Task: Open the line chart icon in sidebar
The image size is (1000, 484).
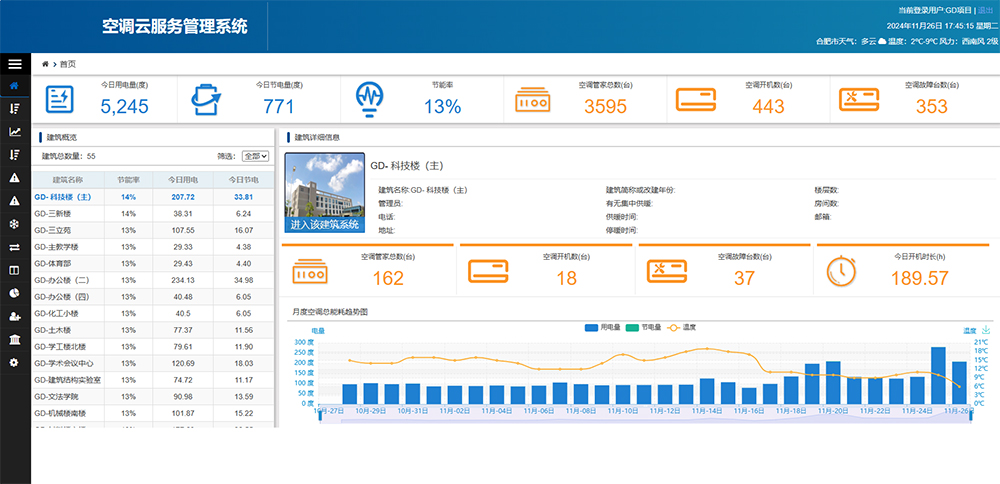Action: click(14, 131)
